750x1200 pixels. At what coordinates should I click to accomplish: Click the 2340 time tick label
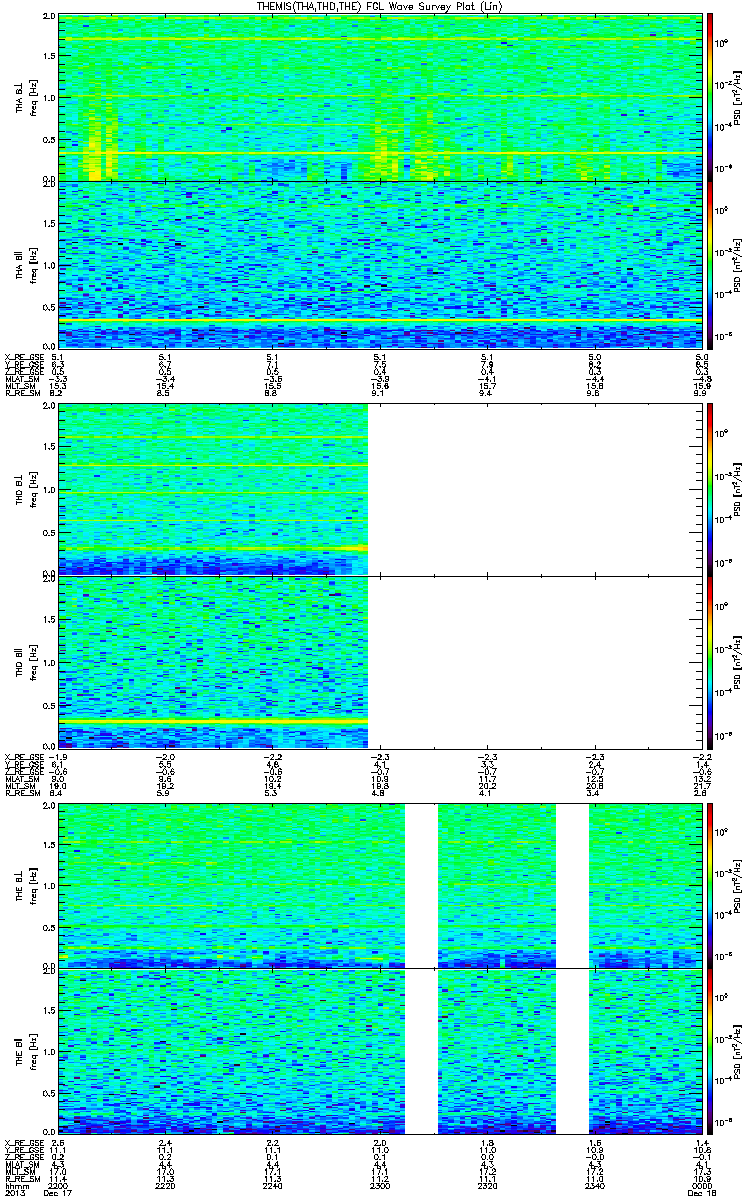pyautogui.click(x=595, y=1185)
